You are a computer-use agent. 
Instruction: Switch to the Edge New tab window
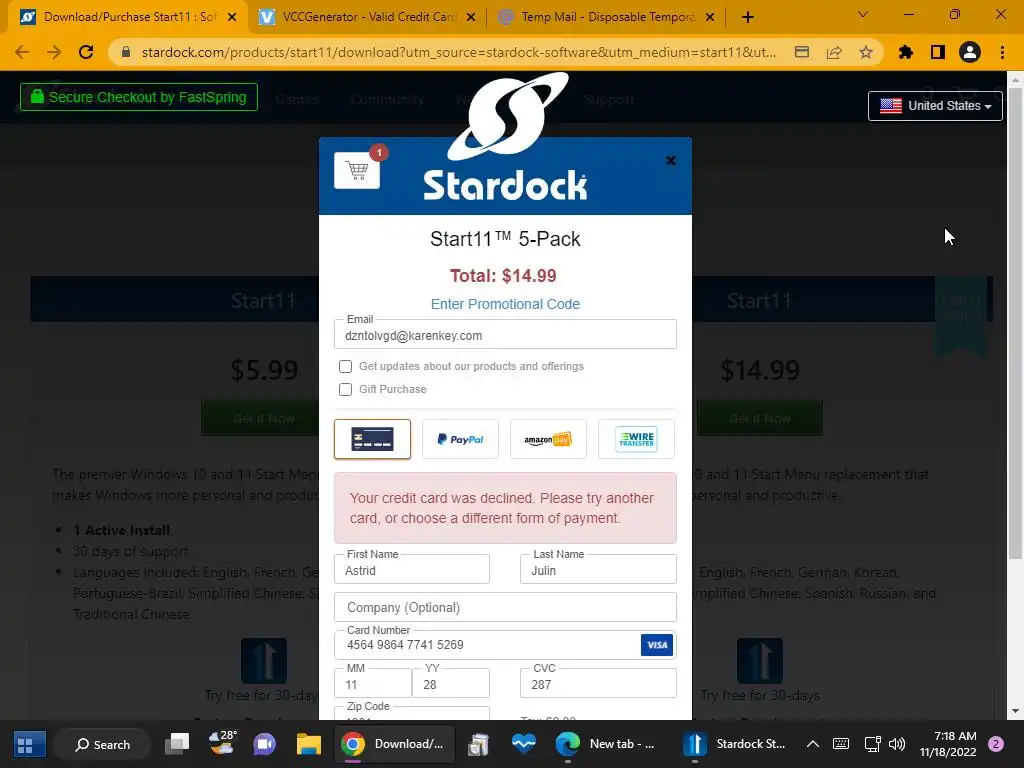pyautogui.click(x=605, y=744)
